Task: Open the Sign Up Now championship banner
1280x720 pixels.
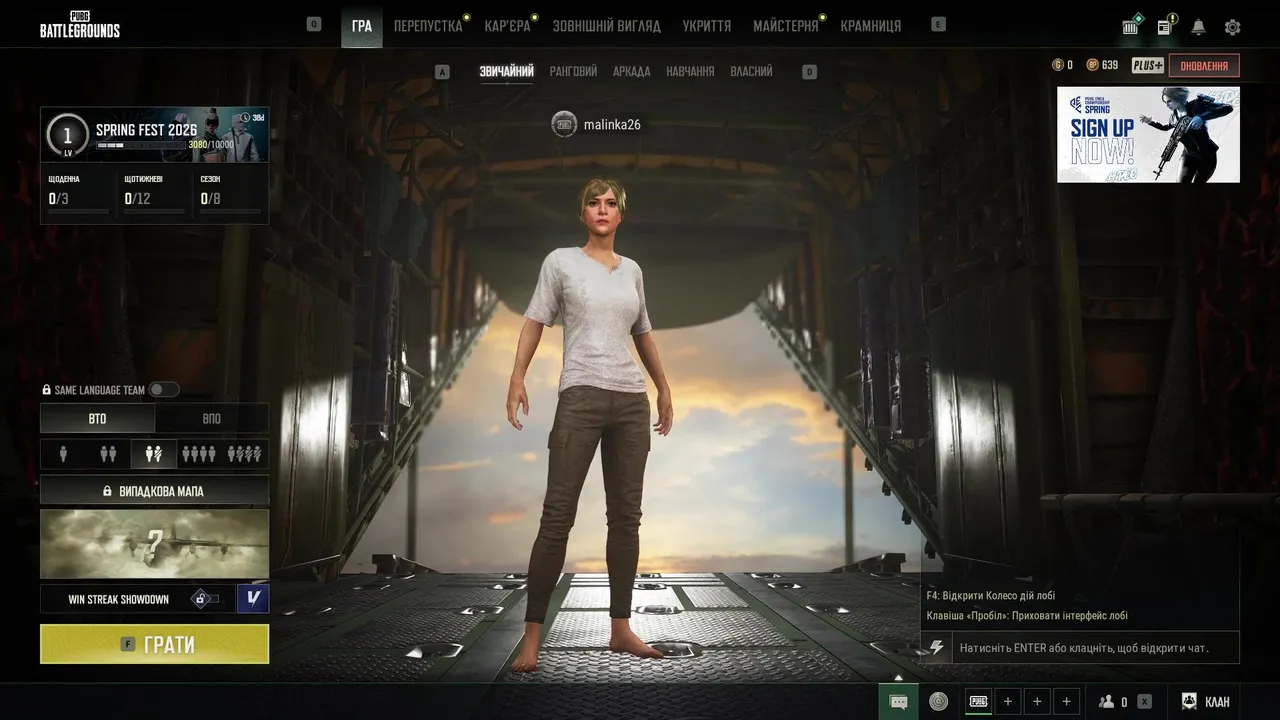Action: point(1148,135)
